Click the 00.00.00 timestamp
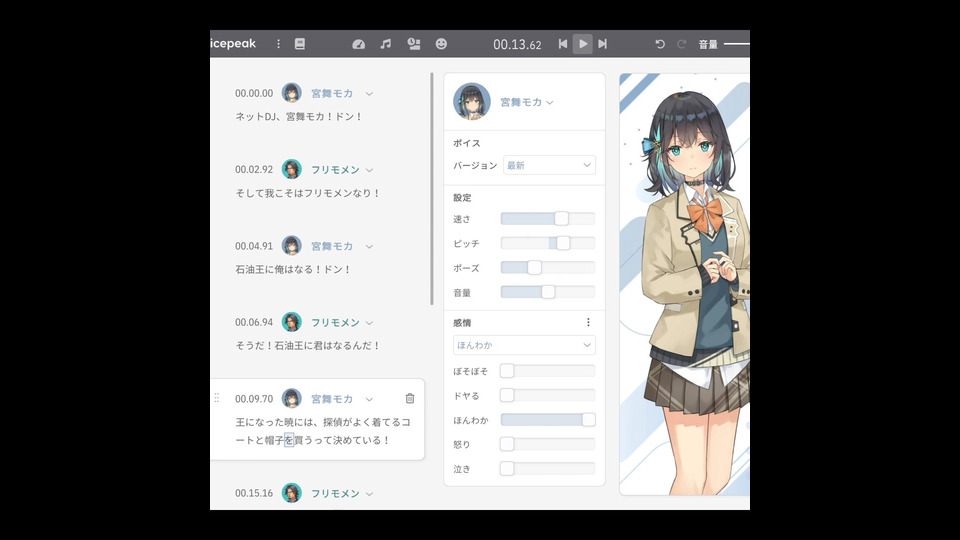Screen dimensions: 960x540 coord(254,94)
